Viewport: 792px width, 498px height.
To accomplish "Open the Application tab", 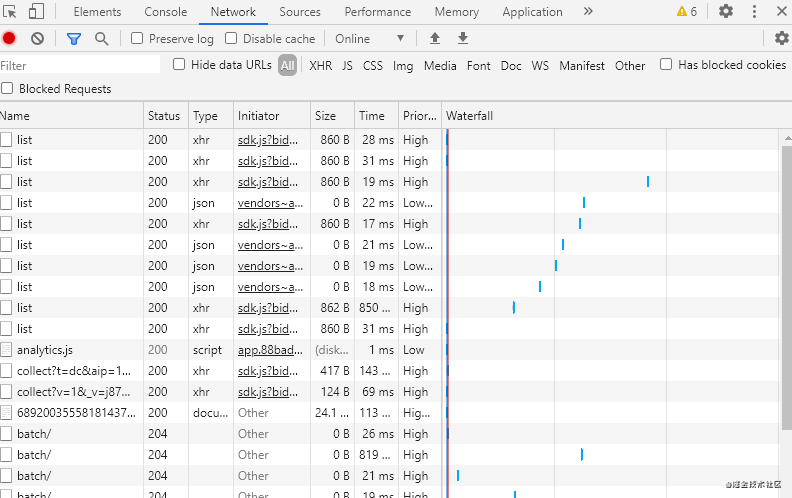I will 532,12.
